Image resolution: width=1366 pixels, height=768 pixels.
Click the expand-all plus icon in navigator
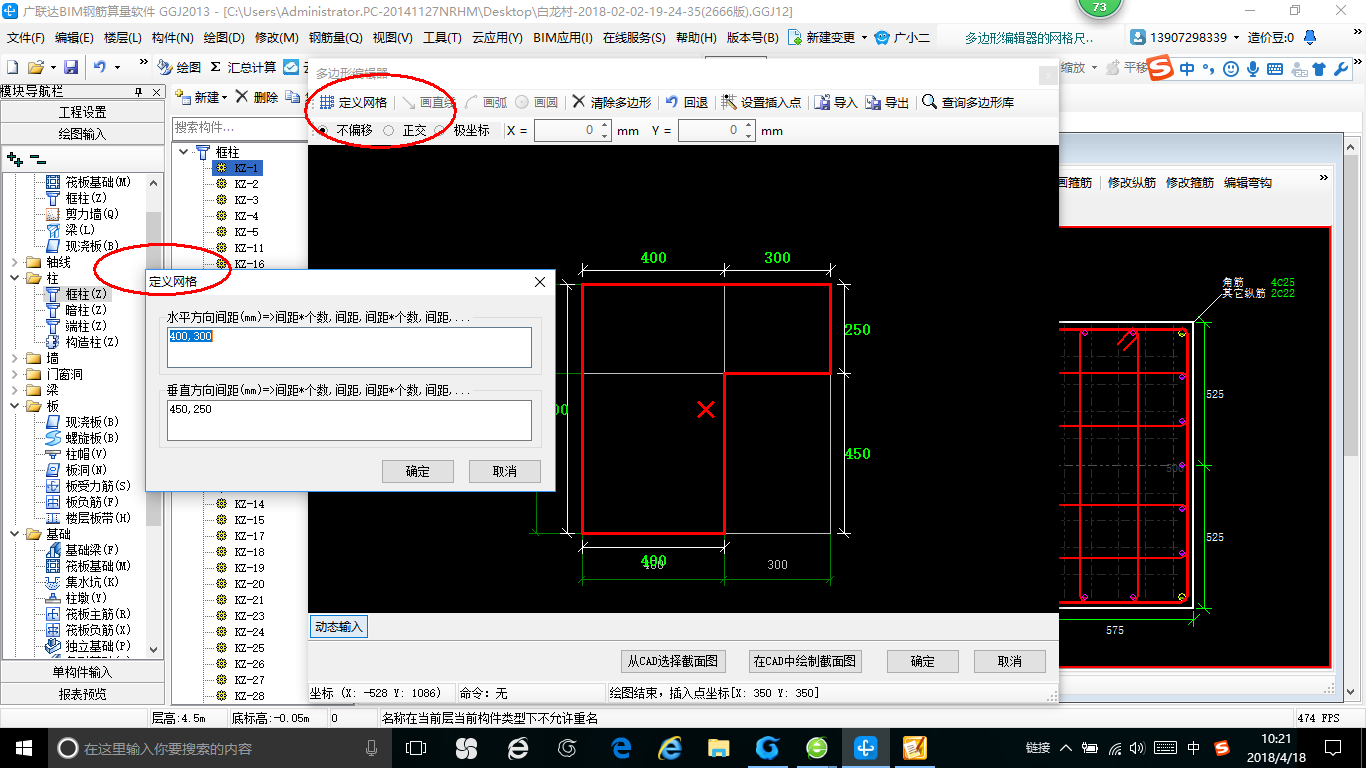[14, 159]
